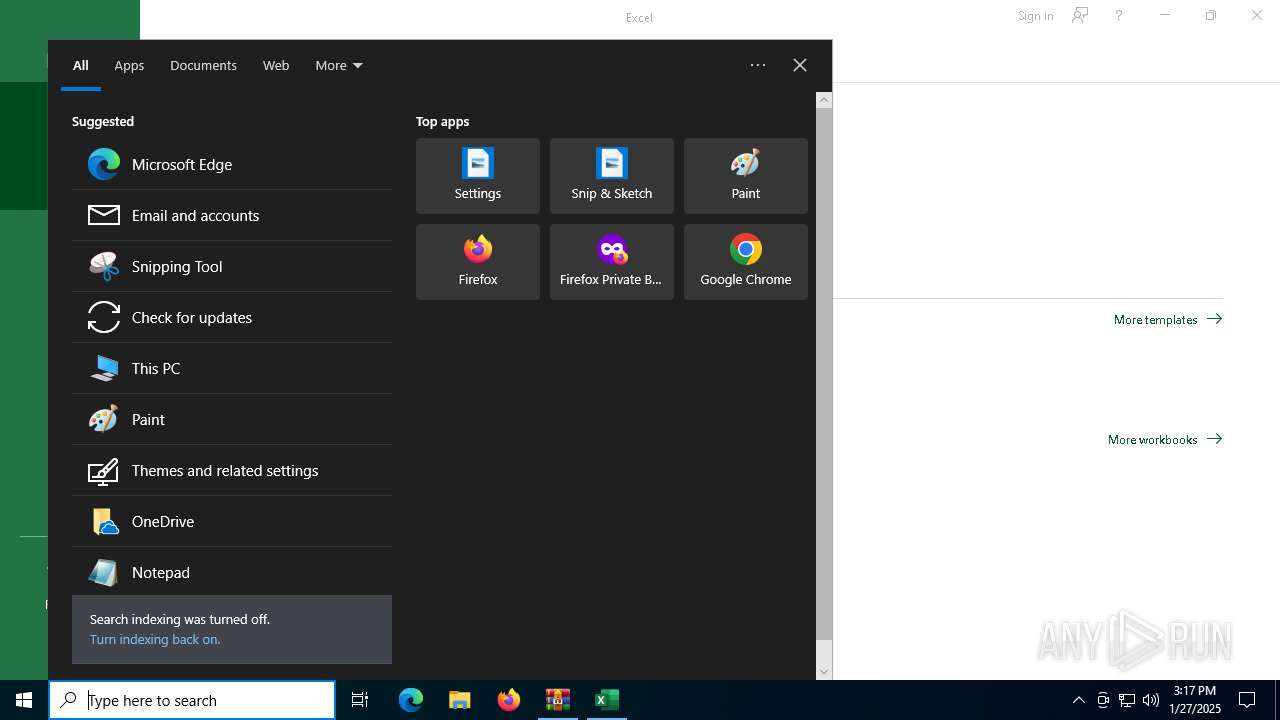Select Check for updates suggestion
Image resolution: width=1280 pixels, height=720 pixels.
click(x=232, y=317)
